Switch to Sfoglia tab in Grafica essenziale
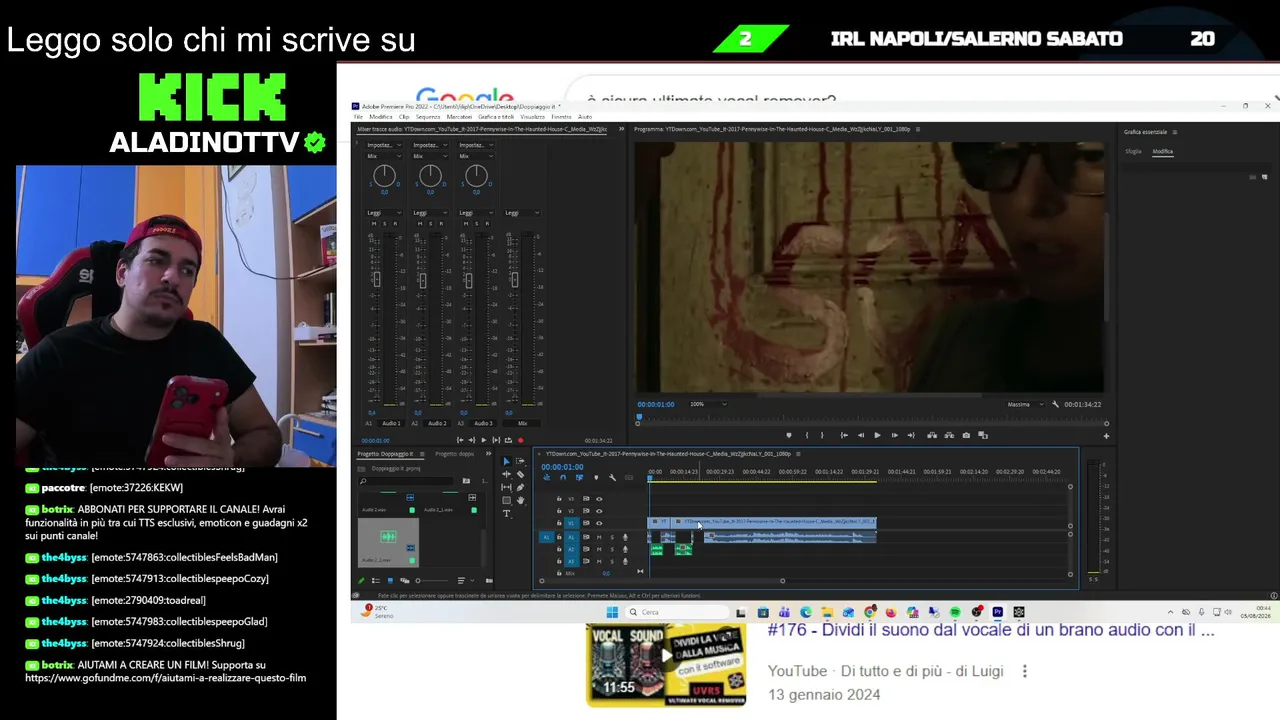Viewport: 1280px width, 720px height. tap(1133, 151)
